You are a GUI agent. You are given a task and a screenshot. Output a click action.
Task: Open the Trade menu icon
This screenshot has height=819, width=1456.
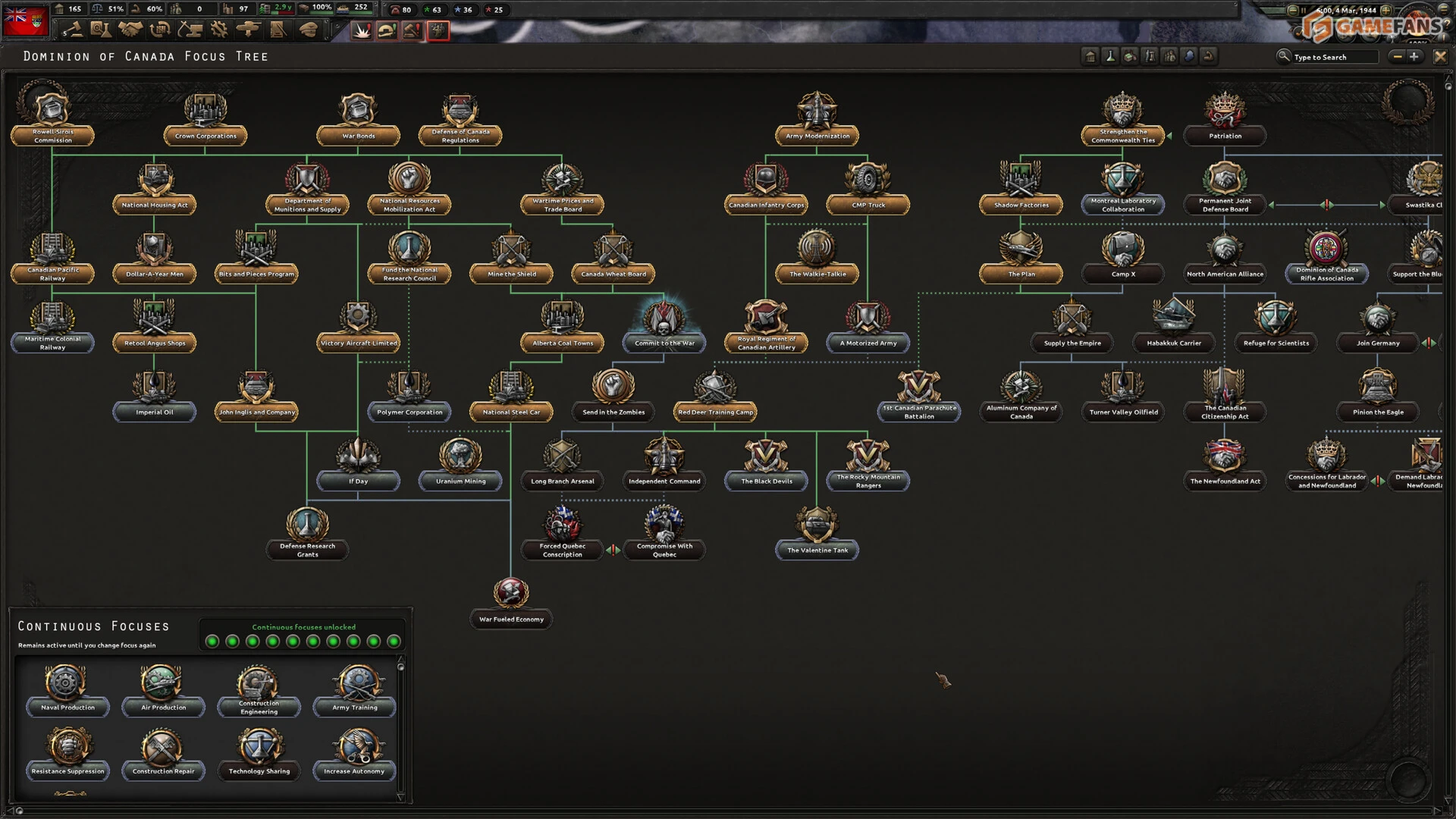(160, 30)
